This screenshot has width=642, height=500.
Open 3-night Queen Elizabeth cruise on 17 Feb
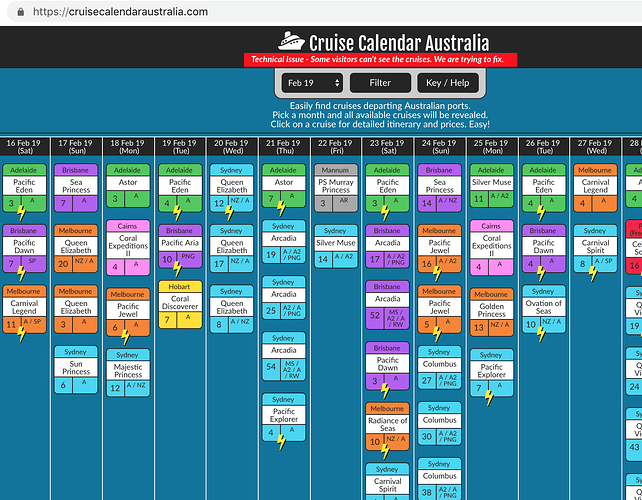[x=76, y=309]
